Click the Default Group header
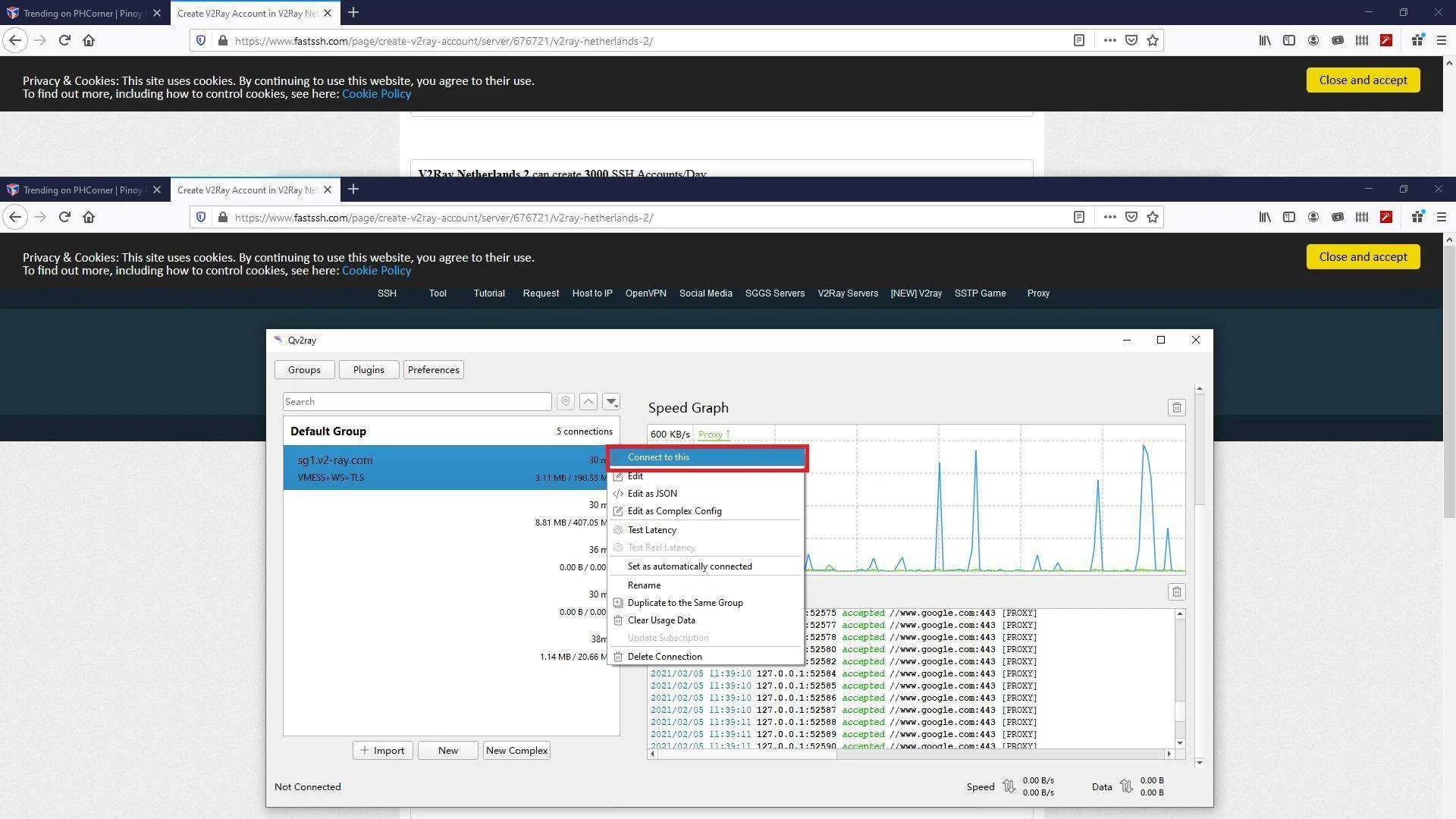This screenshot has width=1456, height=819. click(x=451, y=431)
